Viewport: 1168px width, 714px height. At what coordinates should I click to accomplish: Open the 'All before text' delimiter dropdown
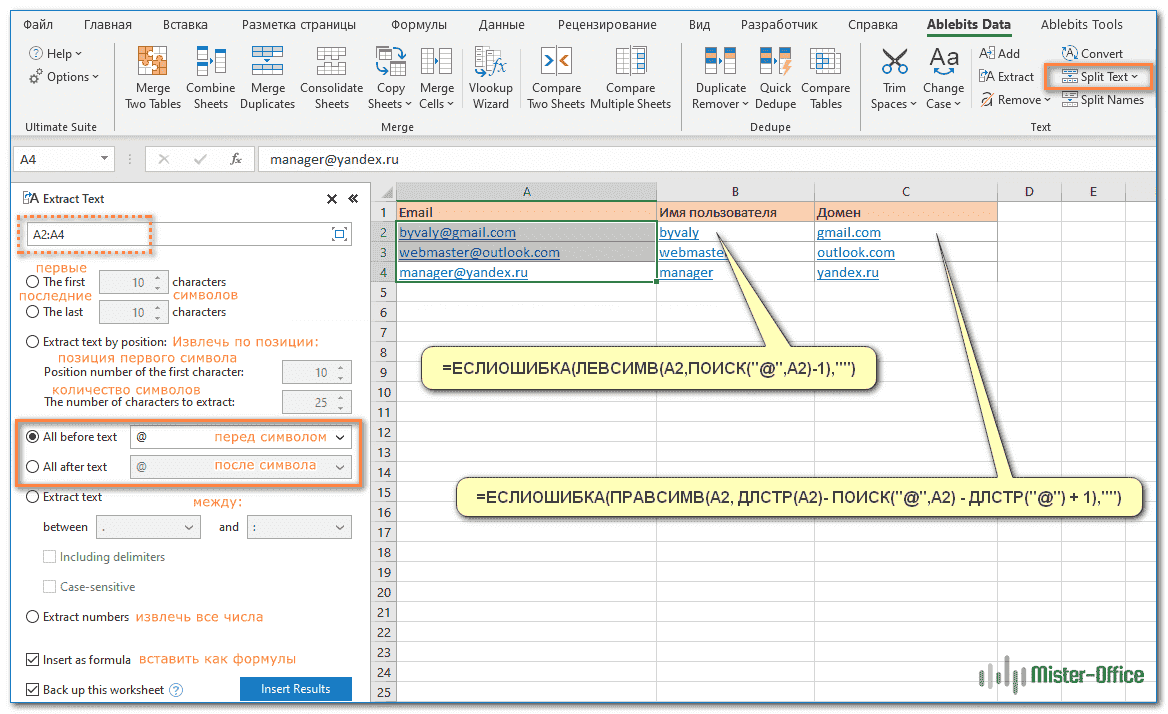tap(342, 438)
